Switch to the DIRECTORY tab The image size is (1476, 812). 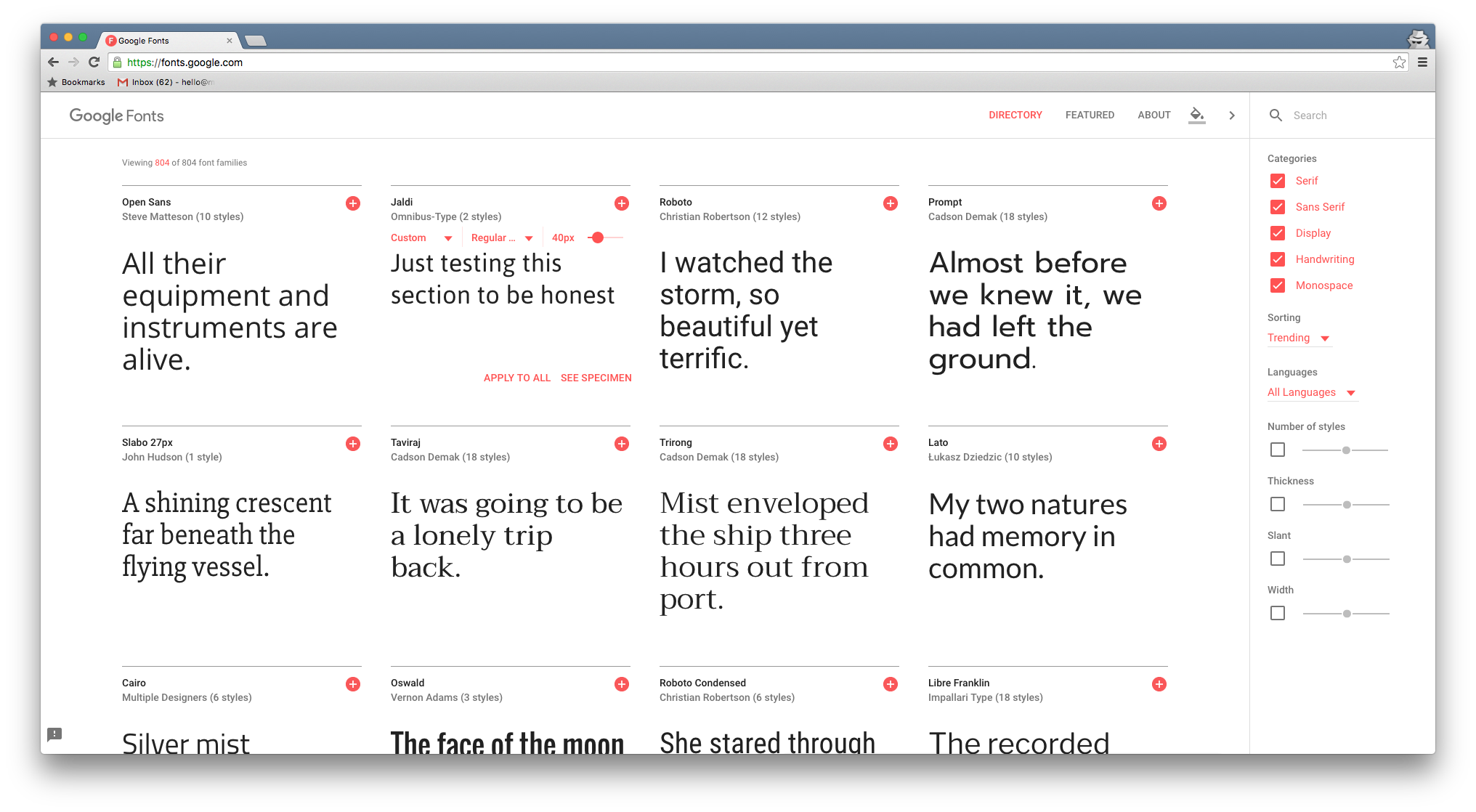pos(1015,115)
